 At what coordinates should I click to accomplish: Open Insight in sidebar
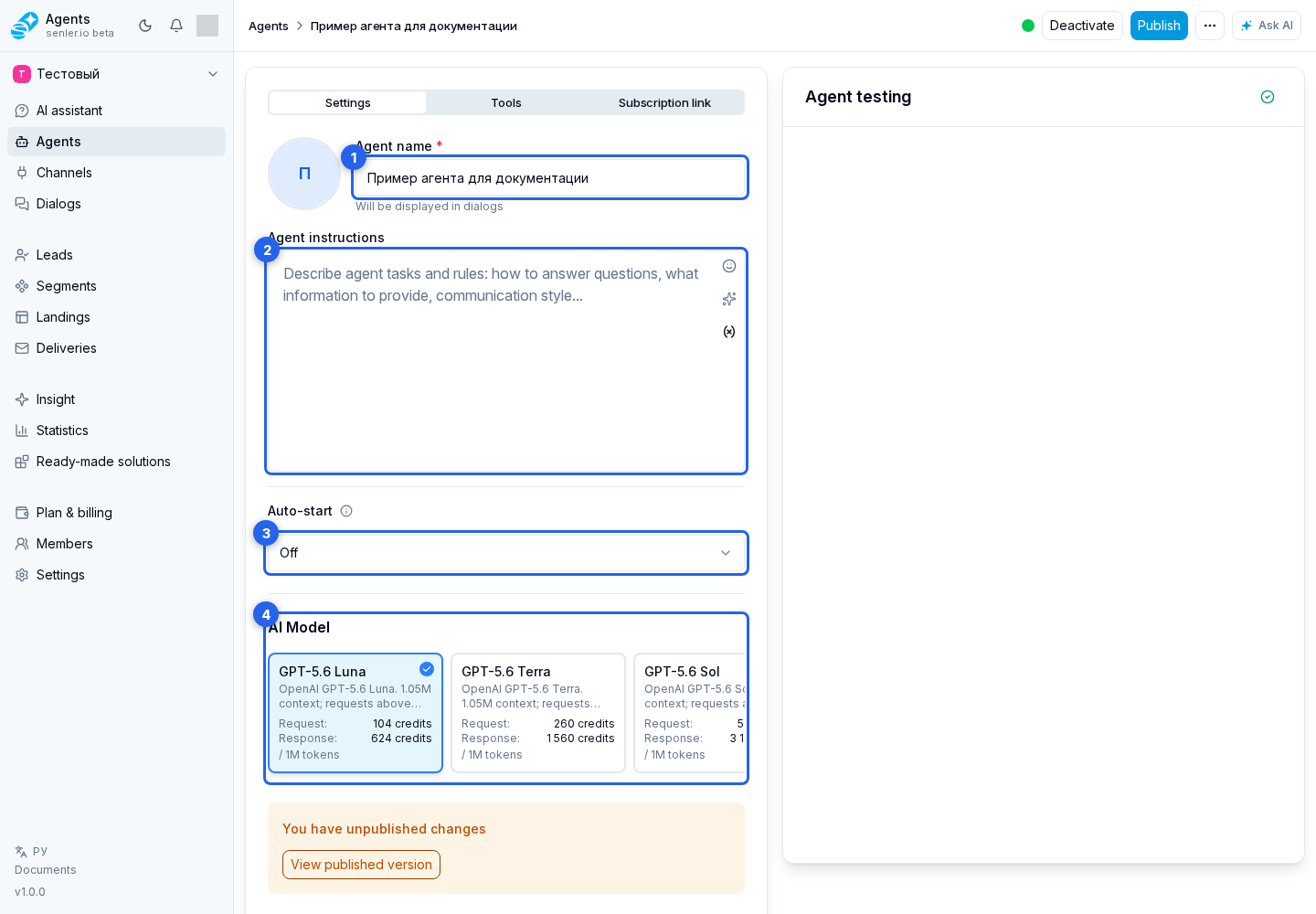tap(116, 399)
